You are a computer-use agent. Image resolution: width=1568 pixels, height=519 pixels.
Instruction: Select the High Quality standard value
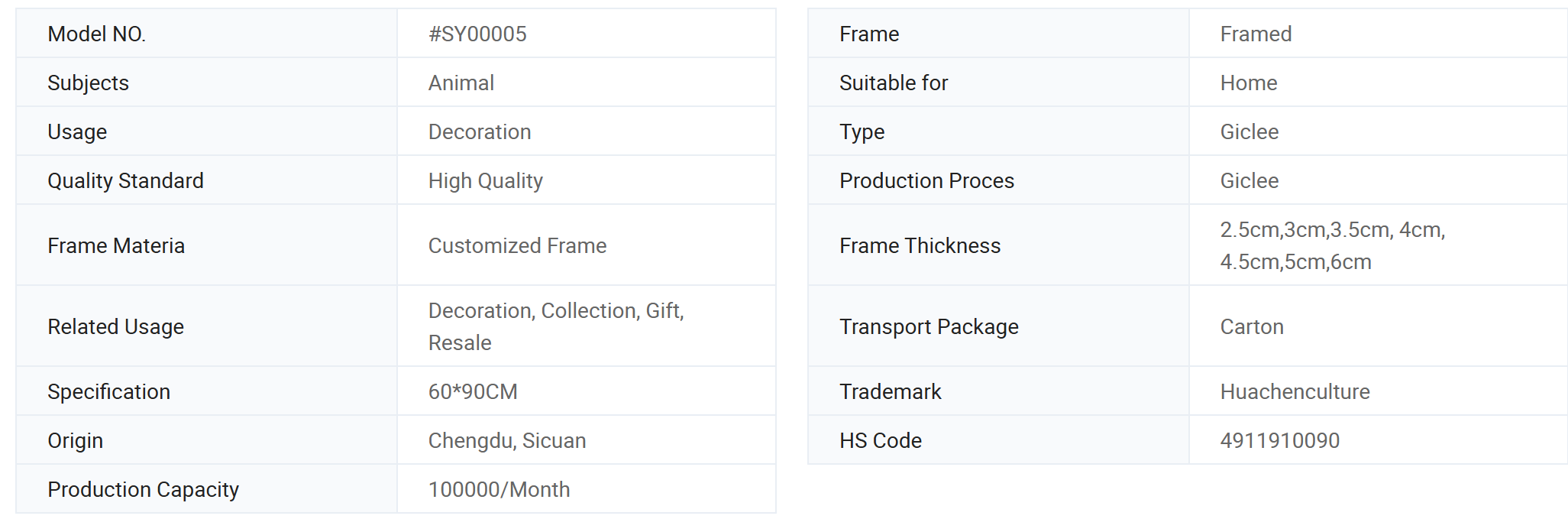(x=486, y=181)
